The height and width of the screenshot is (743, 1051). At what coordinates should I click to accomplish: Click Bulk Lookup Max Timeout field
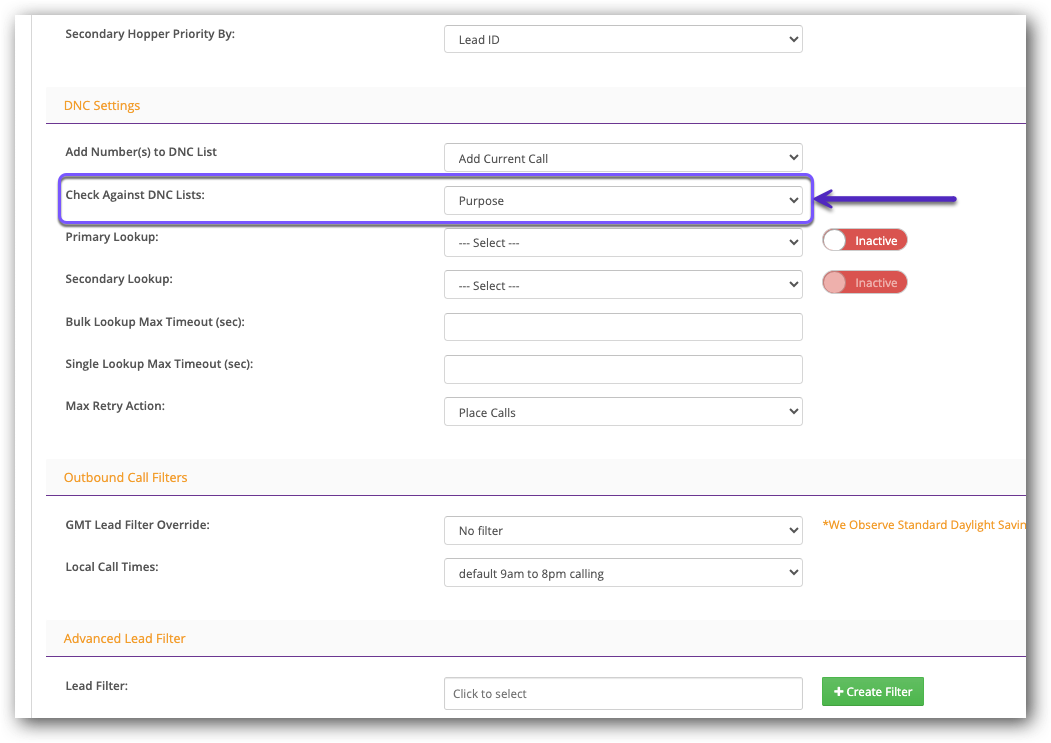click(x=622, y=327)
